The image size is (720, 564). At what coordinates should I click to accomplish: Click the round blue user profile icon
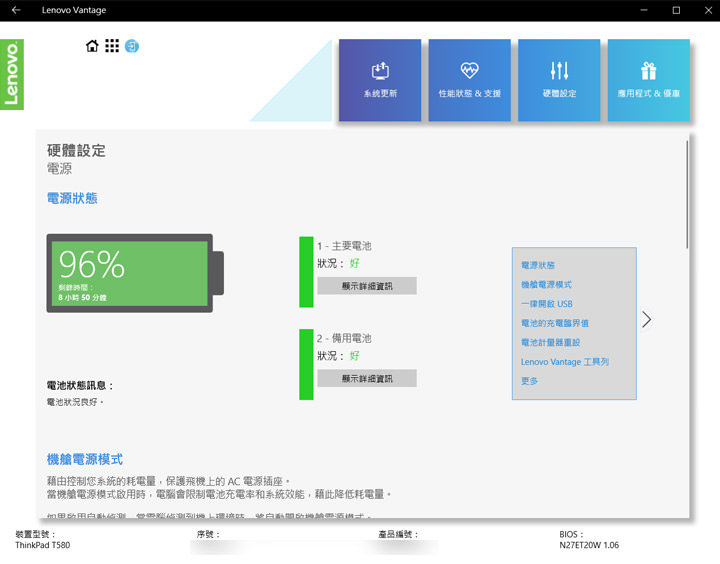point(132,46)
